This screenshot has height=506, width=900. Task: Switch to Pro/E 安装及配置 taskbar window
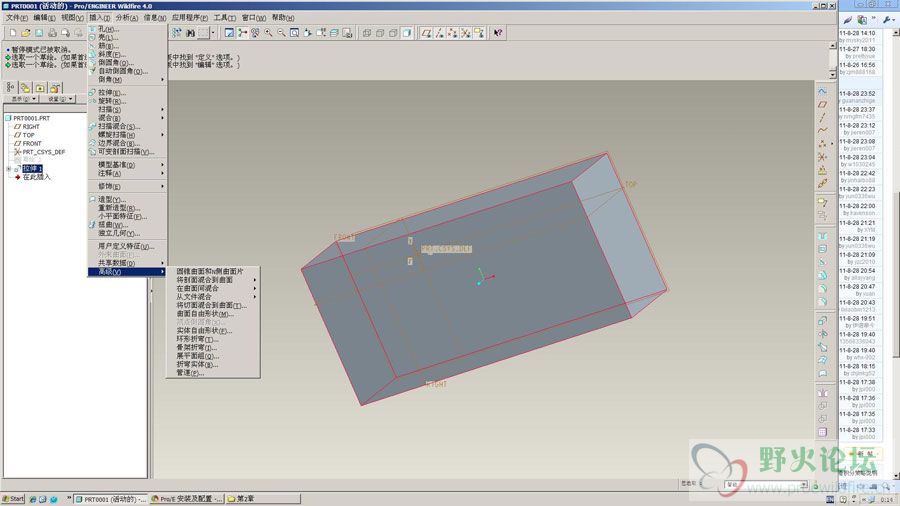coord(187,499)
